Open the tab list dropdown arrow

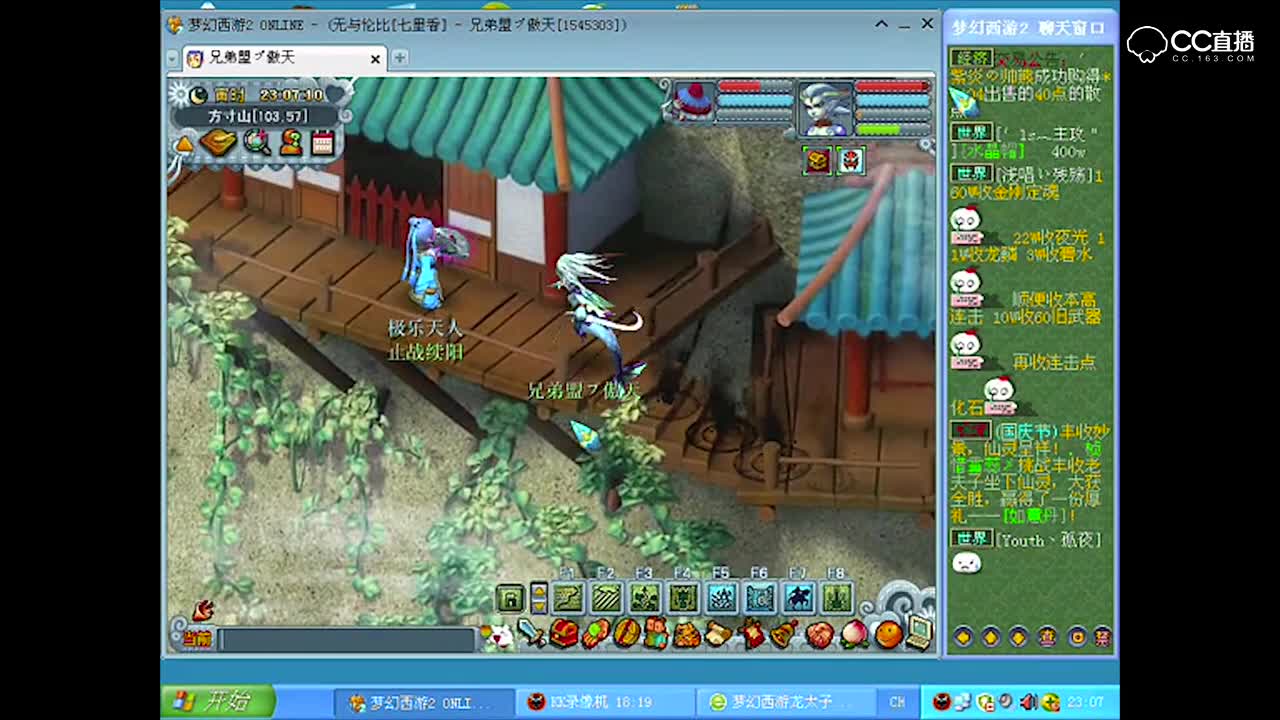[x=172, y=58]
